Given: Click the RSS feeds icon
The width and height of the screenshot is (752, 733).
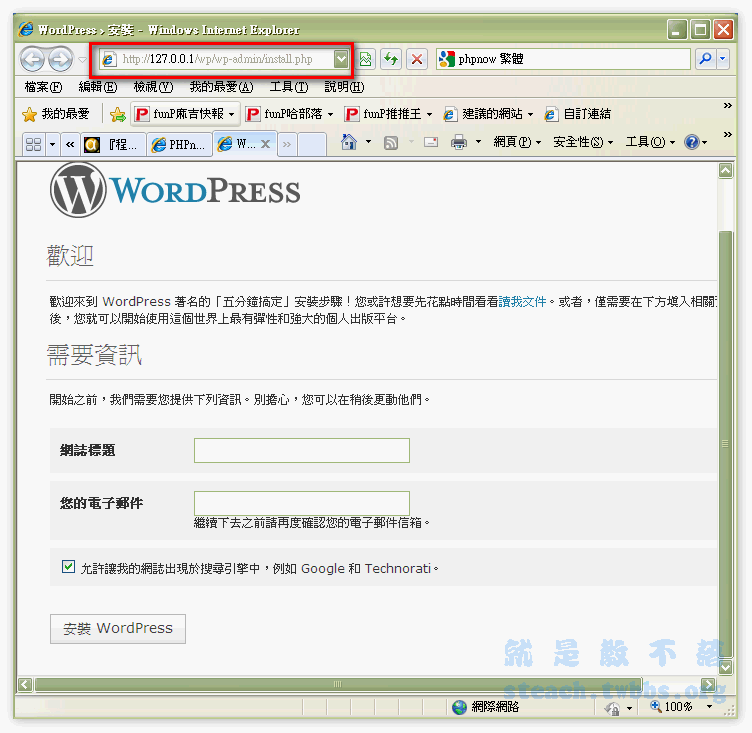Looking at the screenshot, I should [x=391, y=142].
